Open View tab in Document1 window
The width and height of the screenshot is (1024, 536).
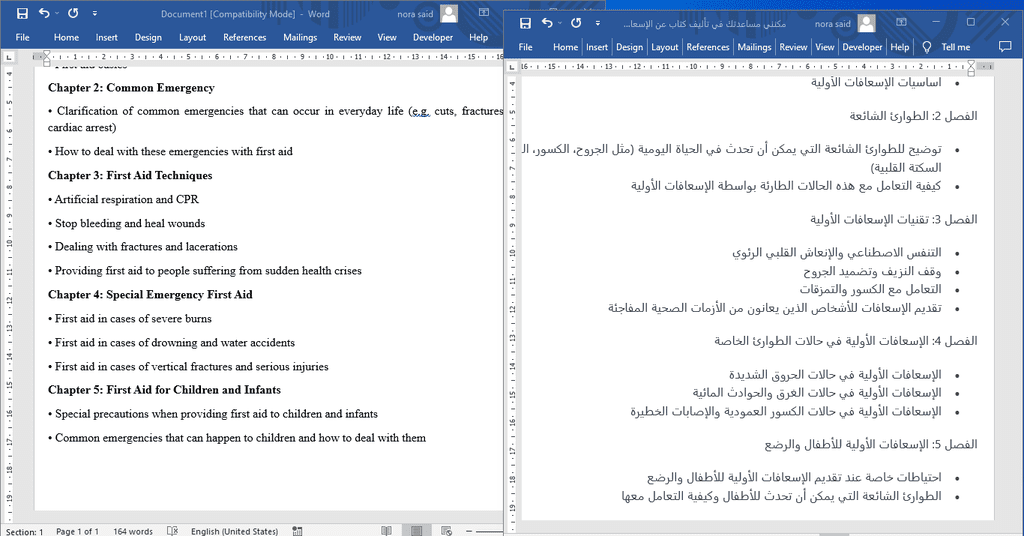[x=387, y=37]
